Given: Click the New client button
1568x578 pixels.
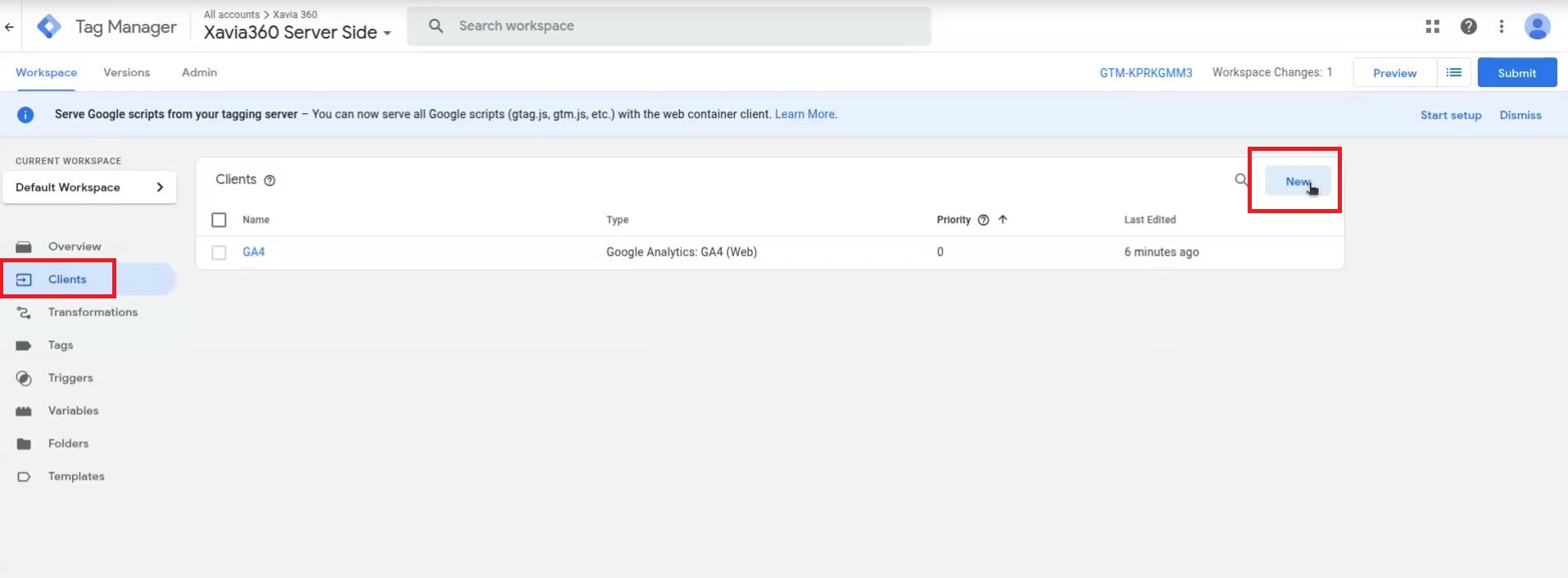Looking at the screenshot, I should coord(1298,181).
